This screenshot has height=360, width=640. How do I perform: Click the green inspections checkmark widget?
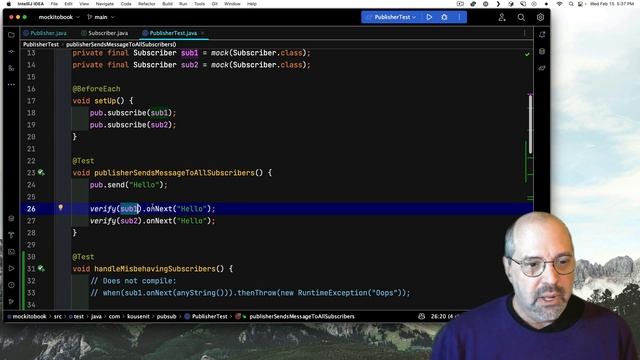pyautogui.click(x=527, y=54)
